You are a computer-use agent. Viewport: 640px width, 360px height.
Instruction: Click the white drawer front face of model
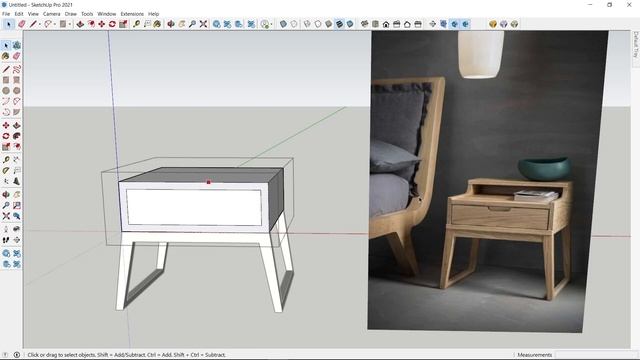pos(194,207)
